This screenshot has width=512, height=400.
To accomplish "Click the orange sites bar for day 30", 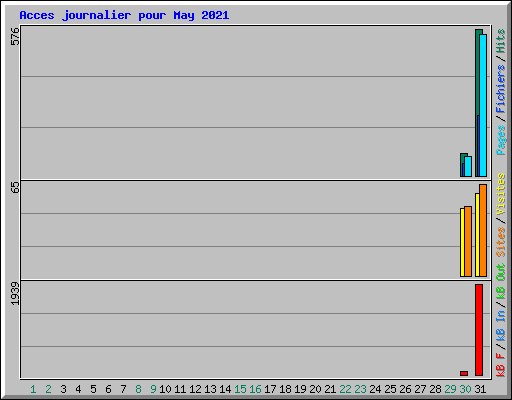I will (468, 242).
